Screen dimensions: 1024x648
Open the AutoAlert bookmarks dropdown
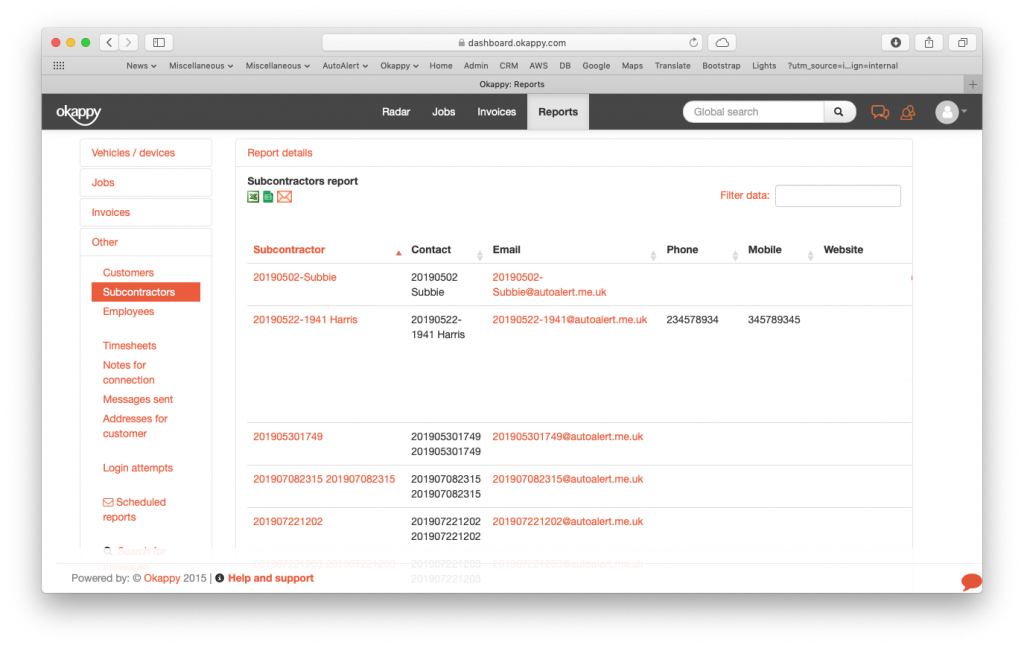pos(345,65)
